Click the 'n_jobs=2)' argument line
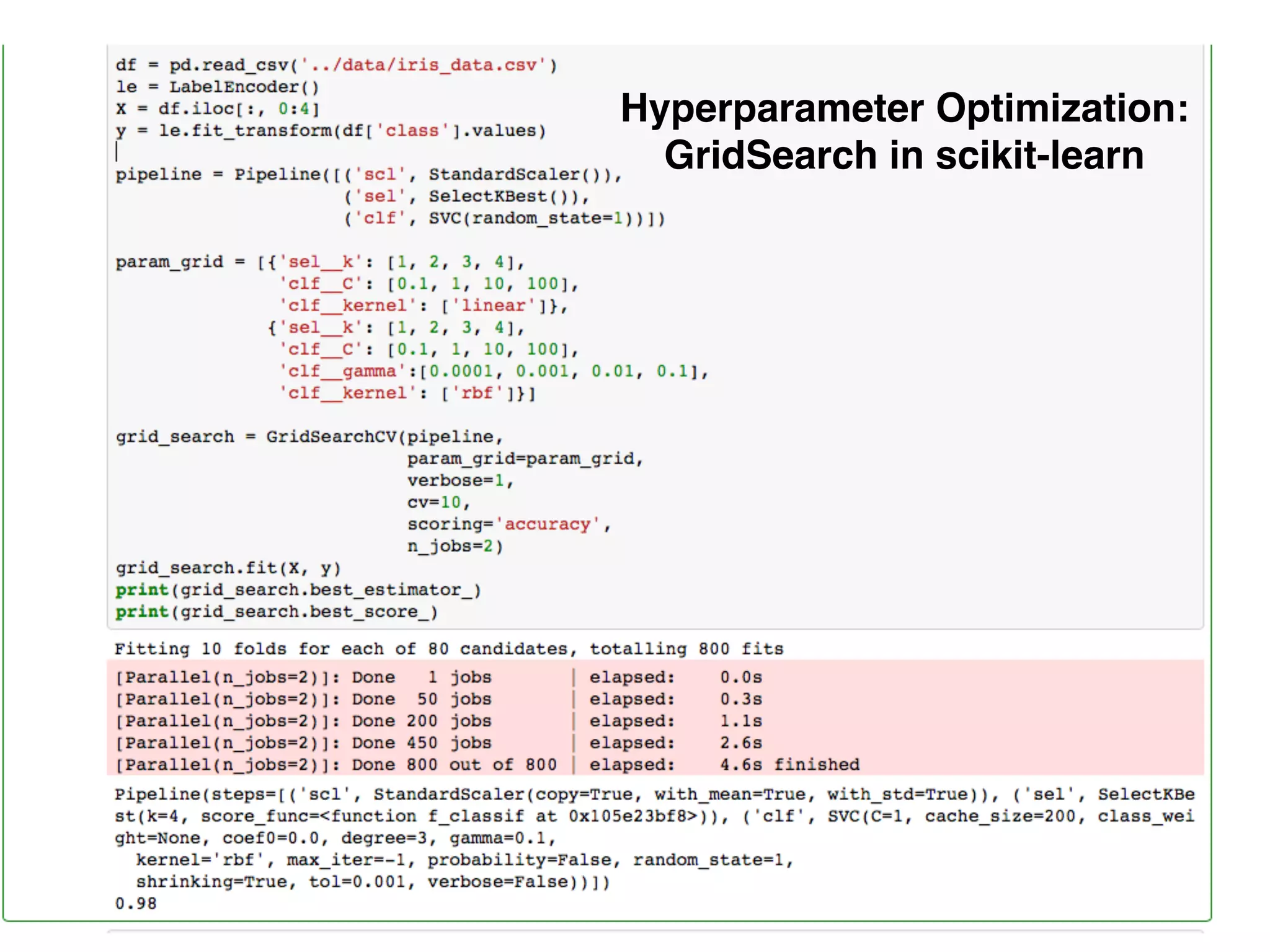Image resolution: width=1270 pixels, height=952 pixels. 455,546
